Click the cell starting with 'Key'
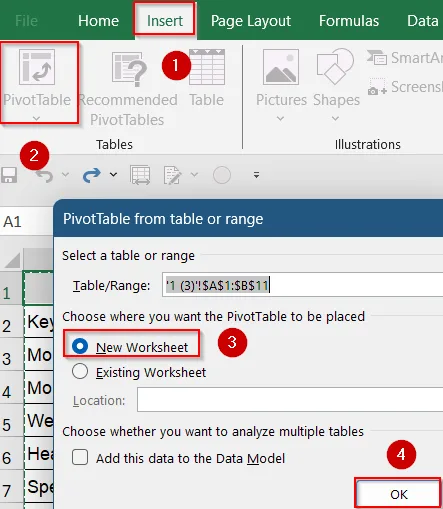The height and width of the screenshot is (509, 443). pyautogui.click(x=39, y=322)
